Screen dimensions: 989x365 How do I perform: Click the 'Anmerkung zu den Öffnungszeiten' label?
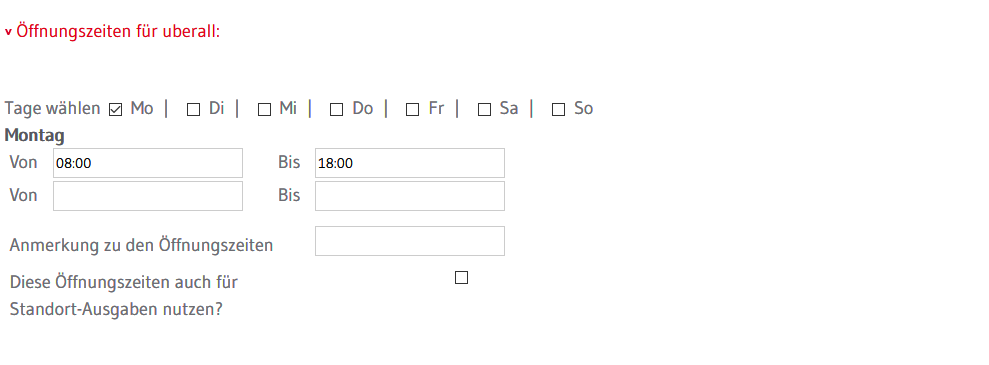[141, 245]
